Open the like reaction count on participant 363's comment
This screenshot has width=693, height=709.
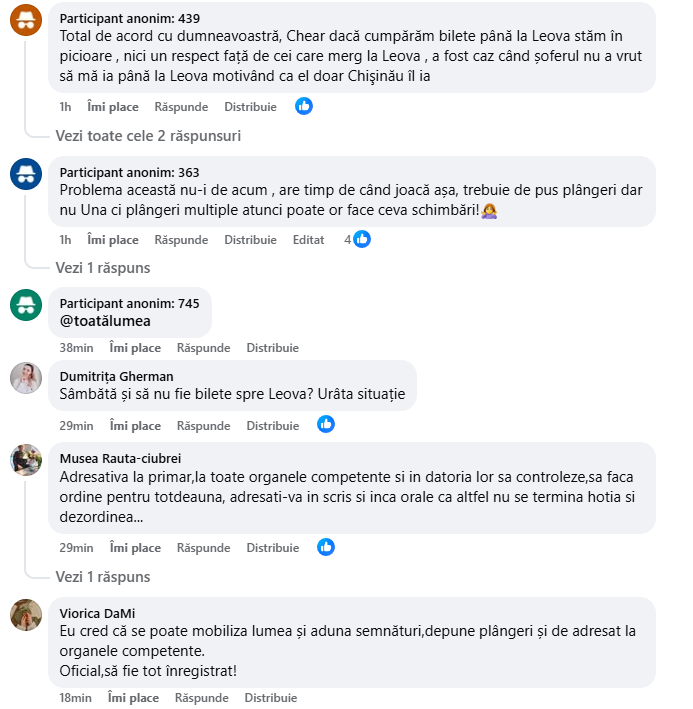pos(358,239)
